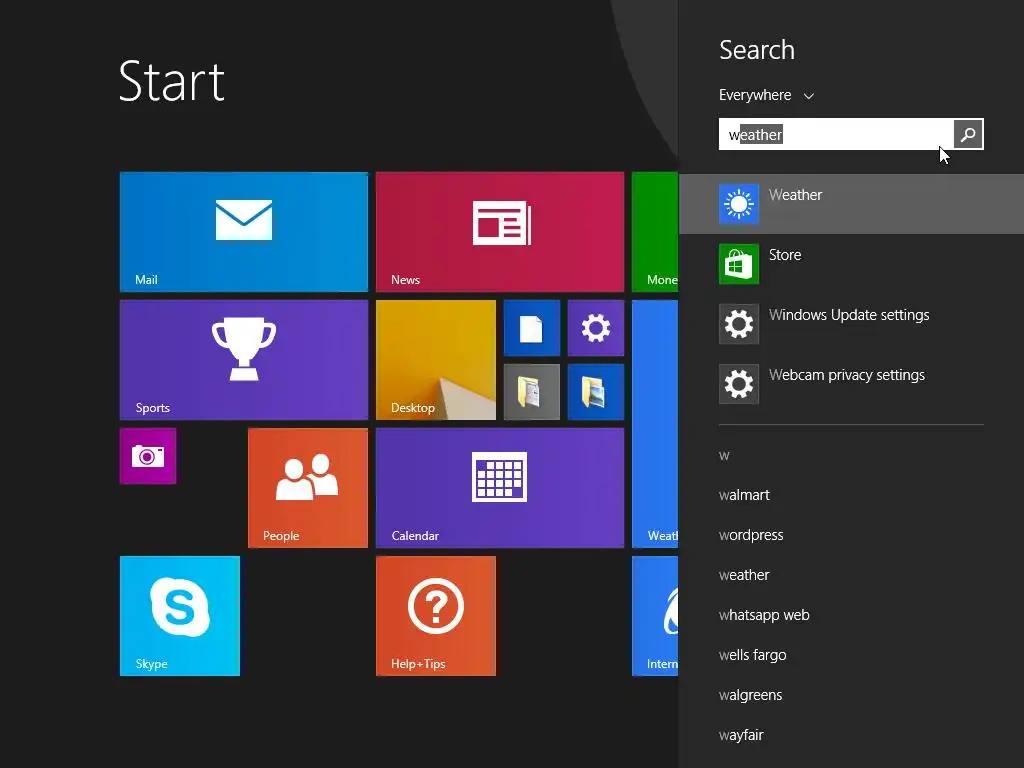Open the Desktop tile
The image size is (1024, 768).
click(x=436, y=360)
